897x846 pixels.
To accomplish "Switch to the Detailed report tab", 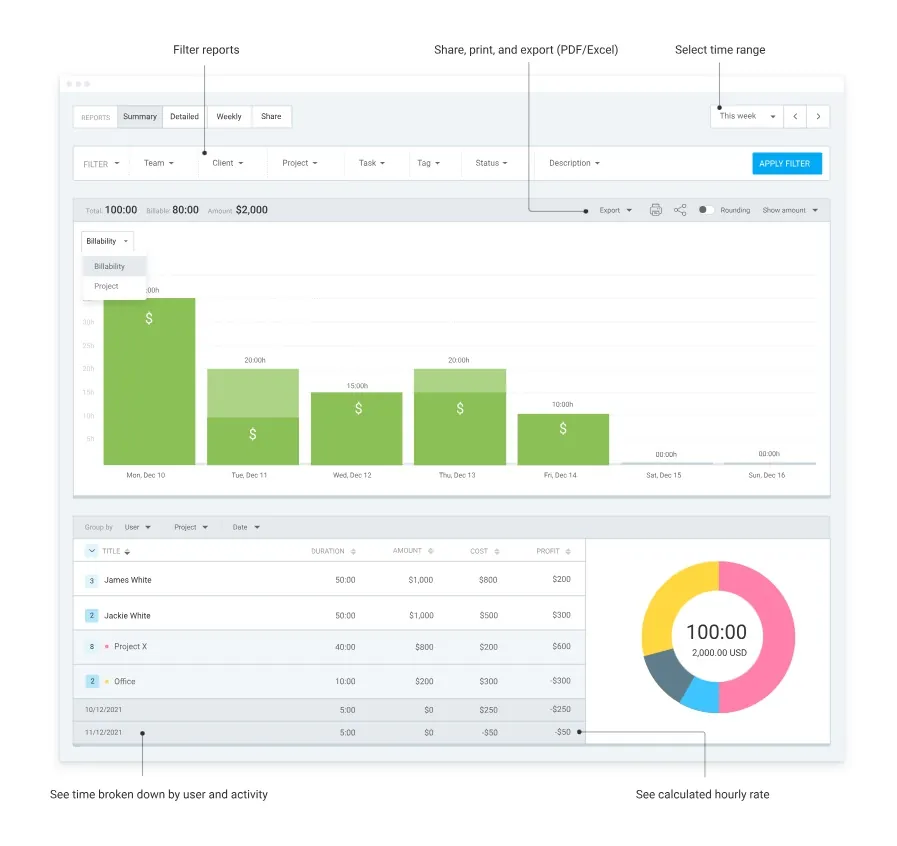I will pos(185,116).
